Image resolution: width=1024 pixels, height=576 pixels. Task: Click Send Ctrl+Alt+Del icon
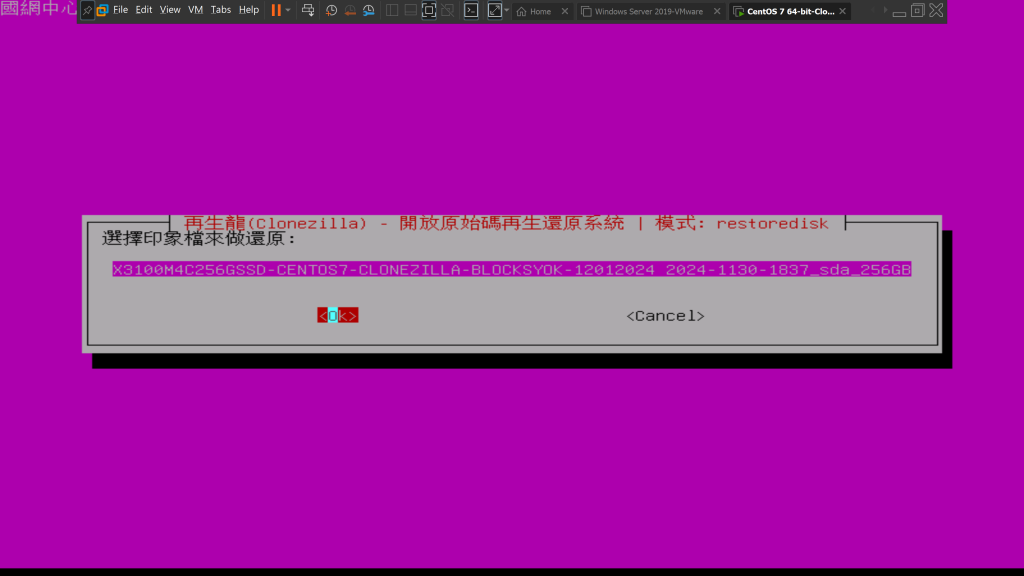click(308, 10)
